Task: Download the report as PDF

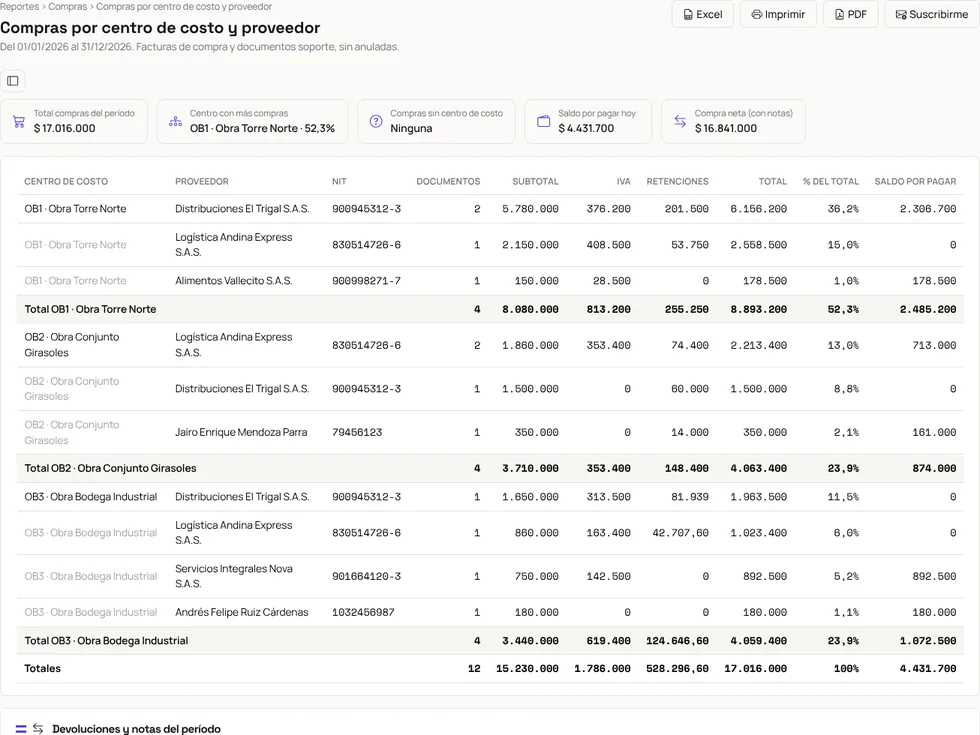Action: point(851,14)
